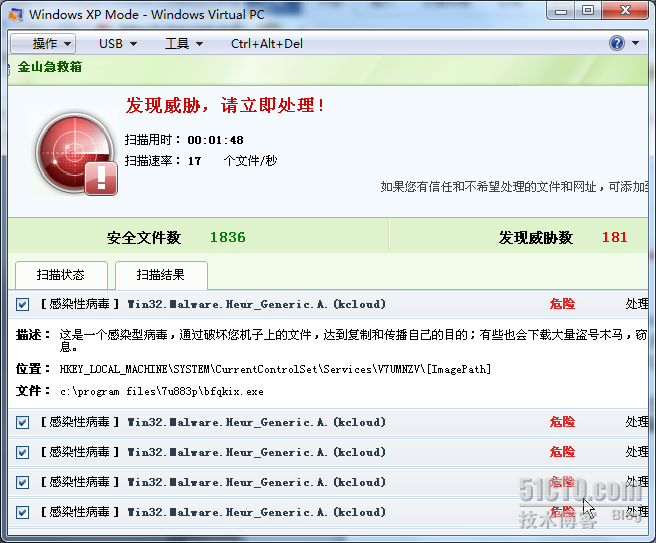Click the blue help question mark icon
This screenshot has height=543, width=656.
point(617,43)
